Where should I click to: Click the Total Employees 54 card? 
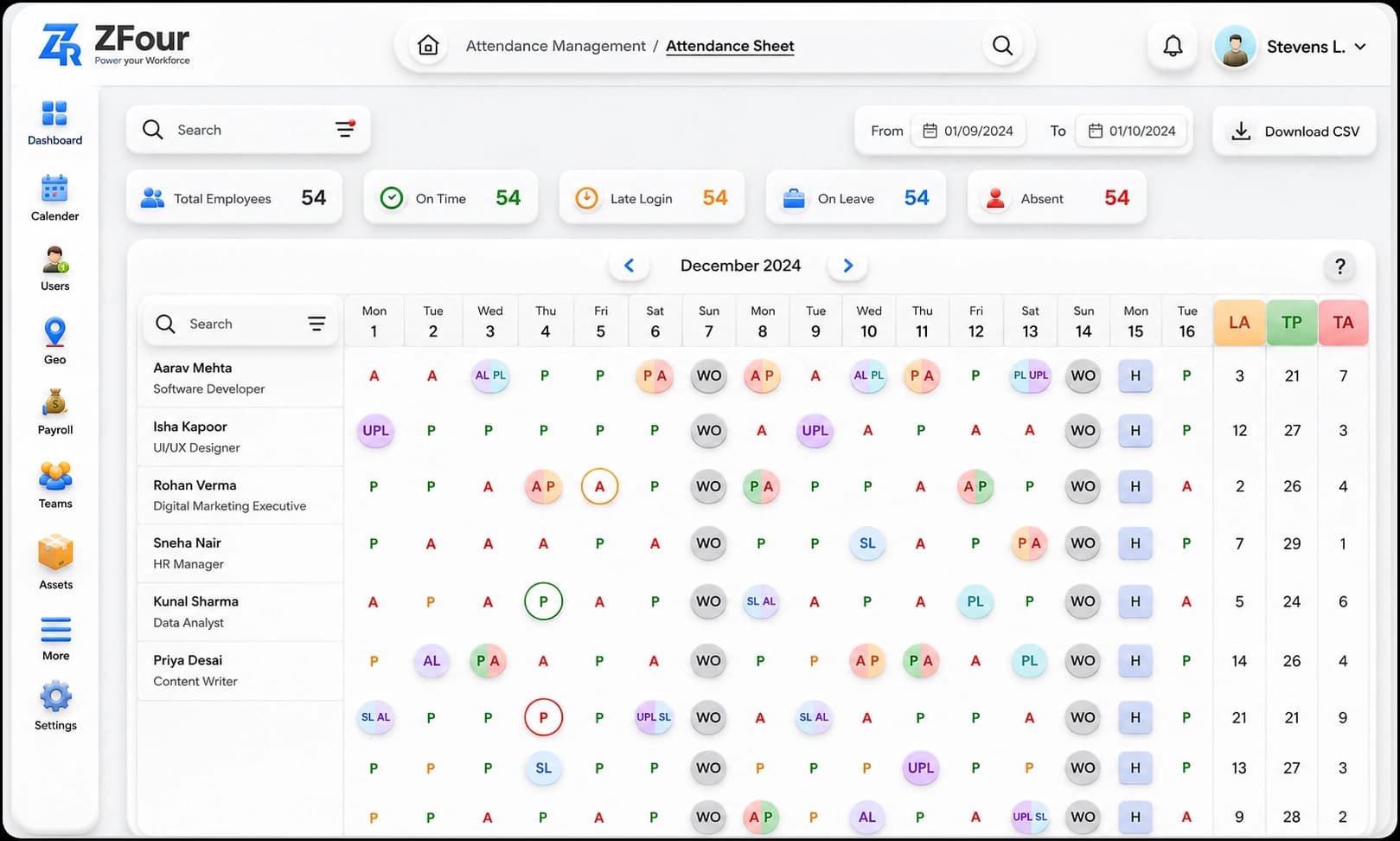click(x=234, y=198)
